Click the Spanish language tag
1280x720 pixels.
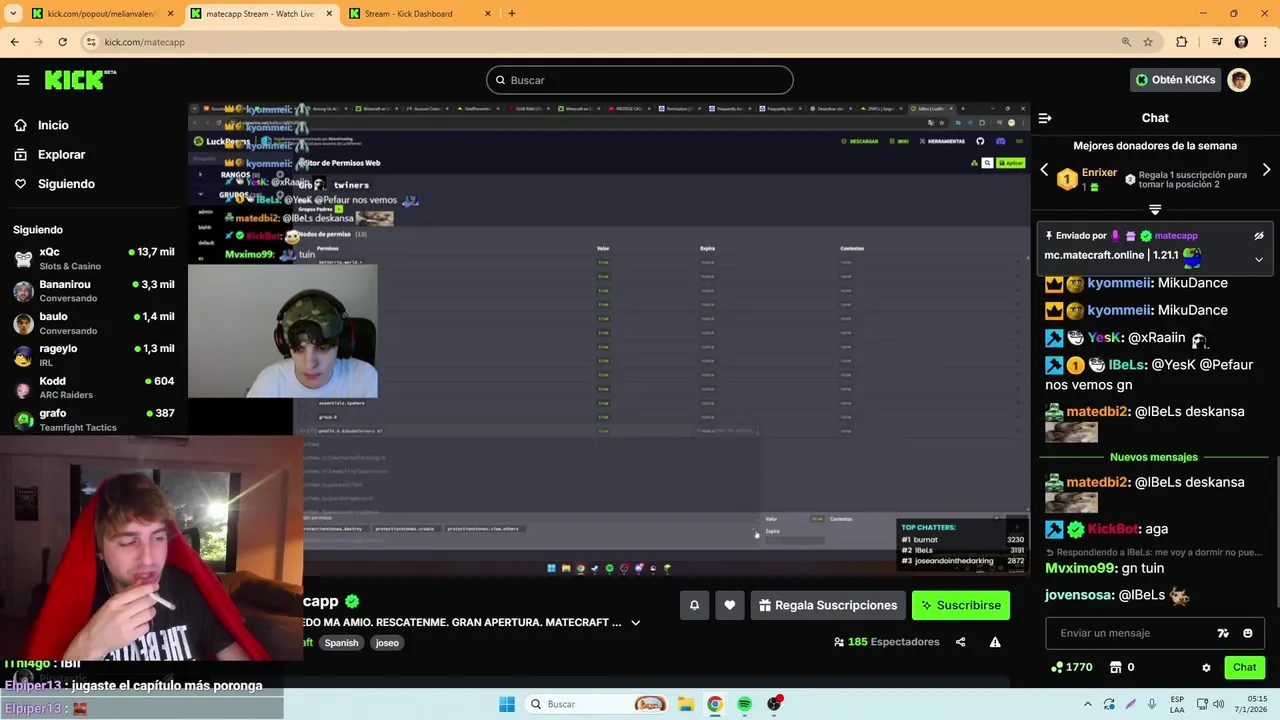pos(341,643)
